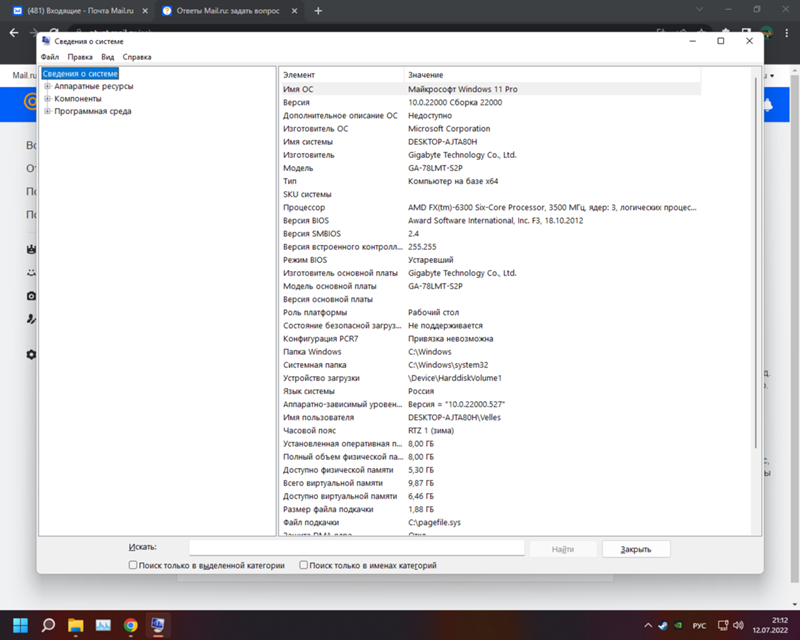
Task: Open the taskbar clock and date
Action: coord(772,625)
